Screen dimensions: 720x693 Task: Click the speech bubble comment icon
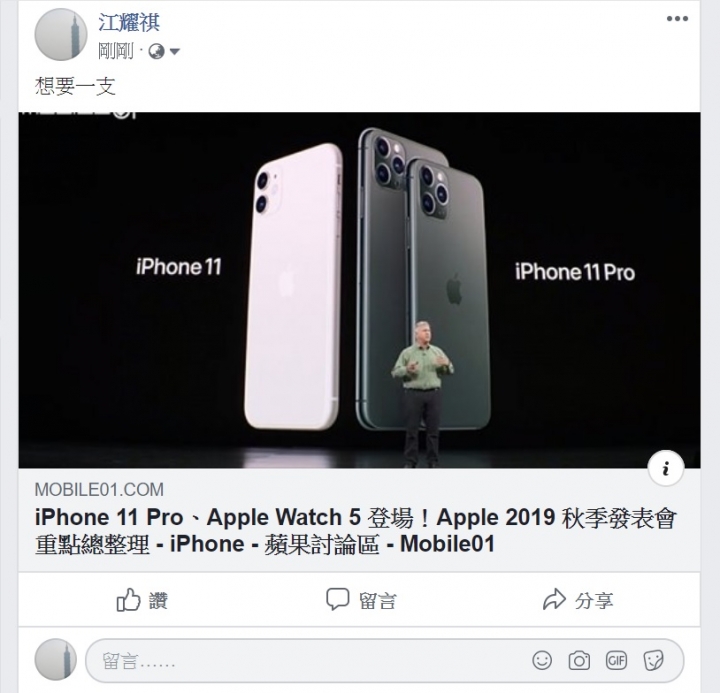tap(338, 599)
